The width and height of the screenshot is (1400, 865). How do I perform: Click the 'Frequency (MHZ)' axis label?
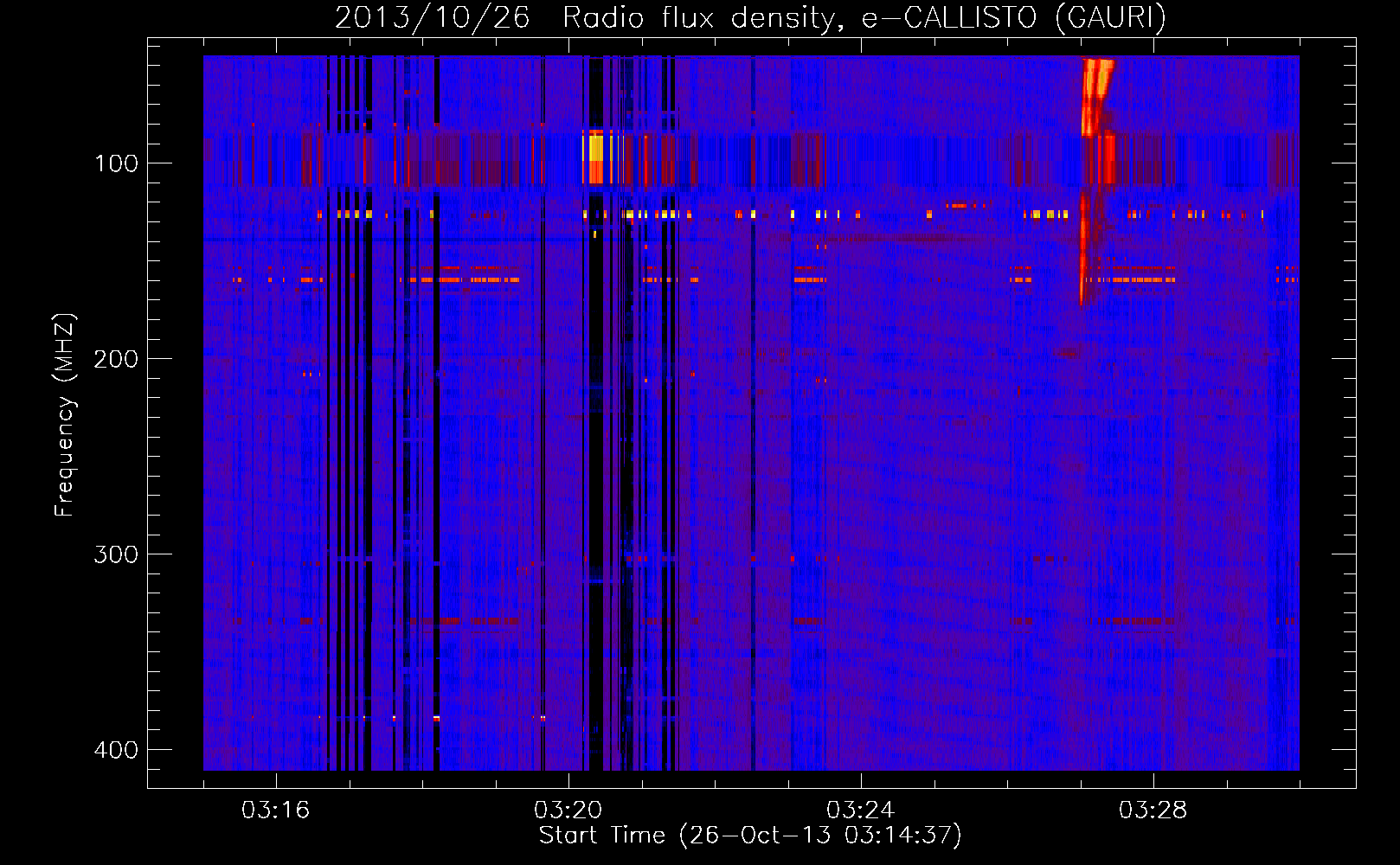pyautogui.click(x=65, y=415)
